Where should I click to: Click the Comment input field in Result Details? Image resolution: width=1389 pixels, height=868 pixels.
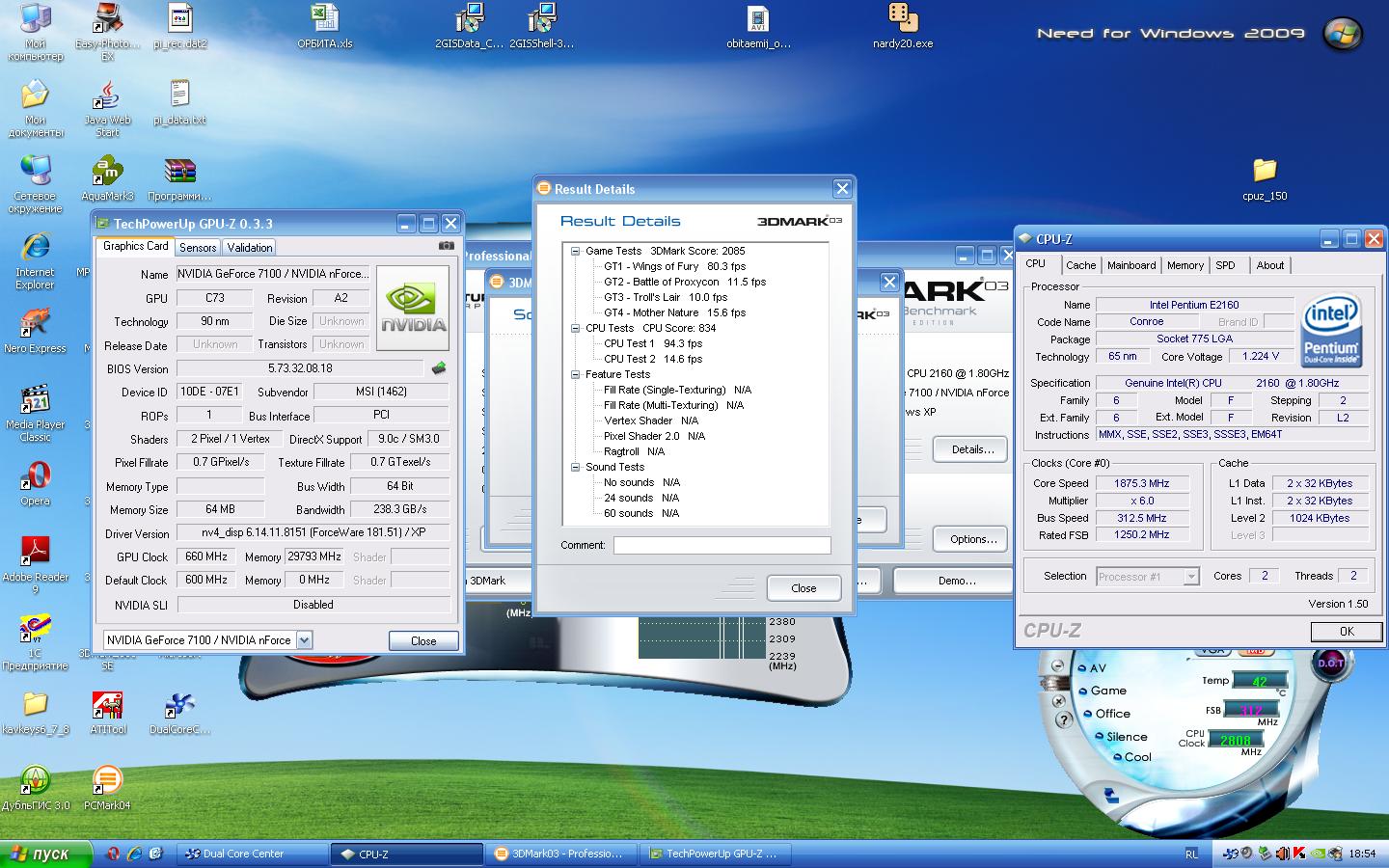point(722,546)
